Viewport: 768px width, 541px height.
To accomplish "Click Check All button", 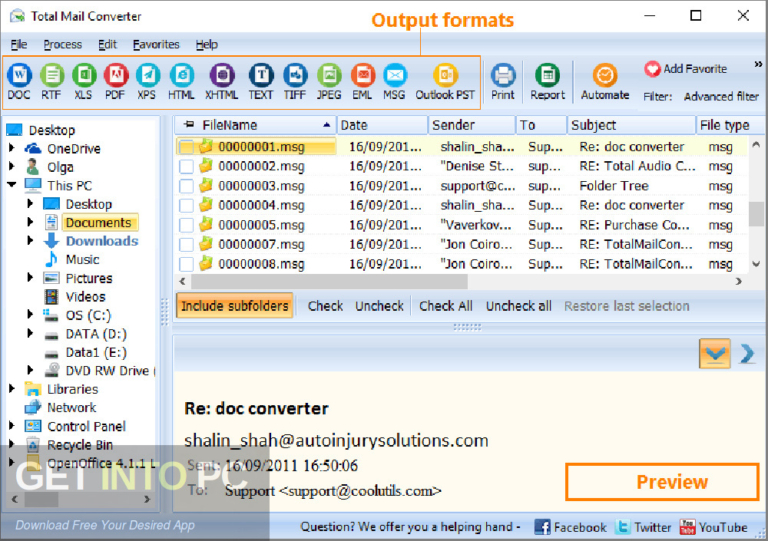I will tap(446, 306).
